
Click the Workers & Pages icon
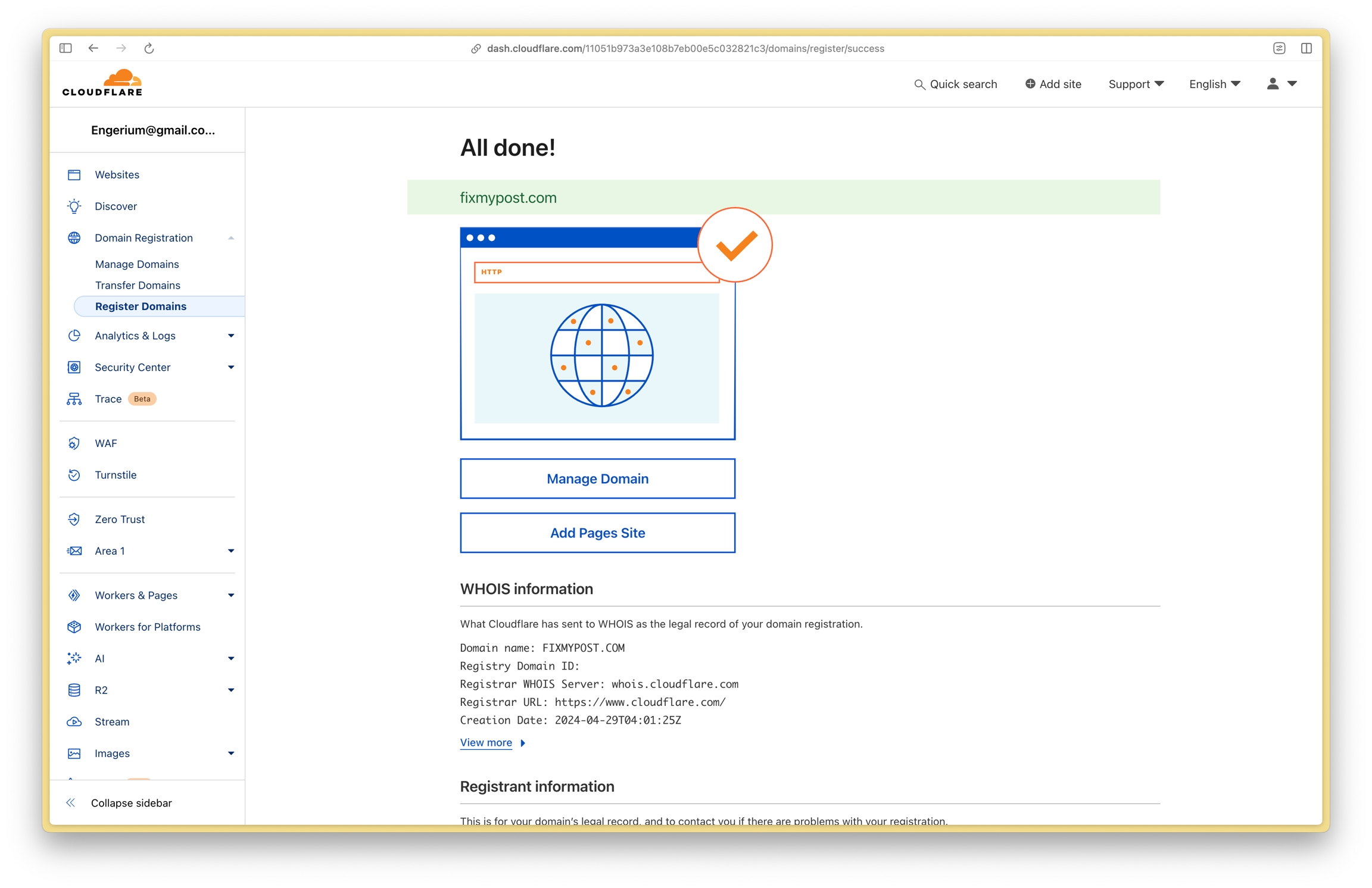coord(74,596)
